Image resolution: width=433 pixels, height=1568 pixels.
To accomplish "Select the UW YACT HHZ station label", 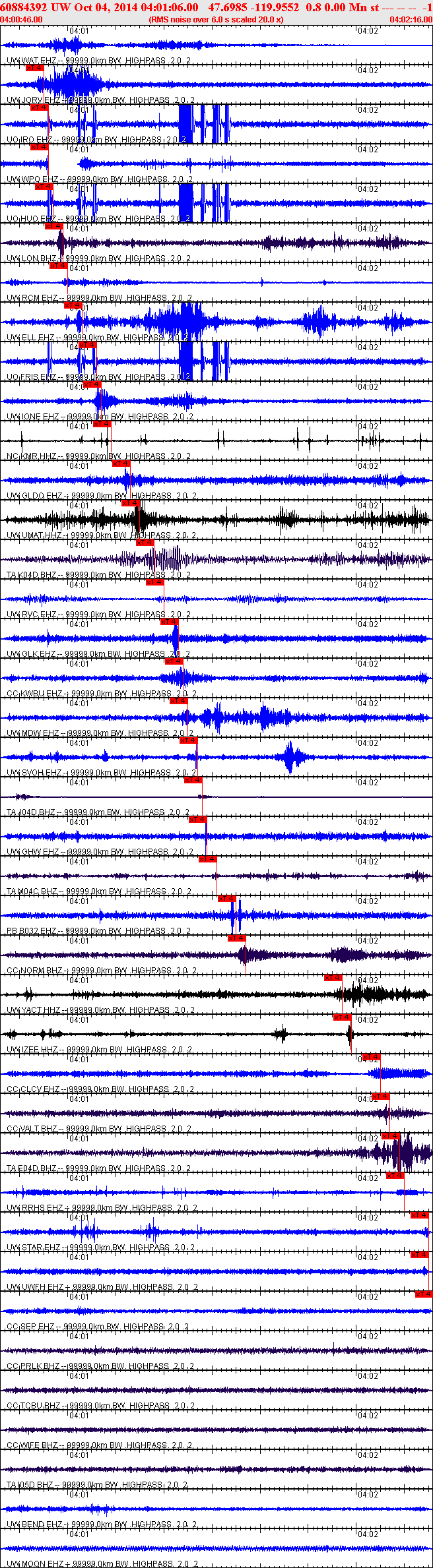I will click(x=100, y=1010).
